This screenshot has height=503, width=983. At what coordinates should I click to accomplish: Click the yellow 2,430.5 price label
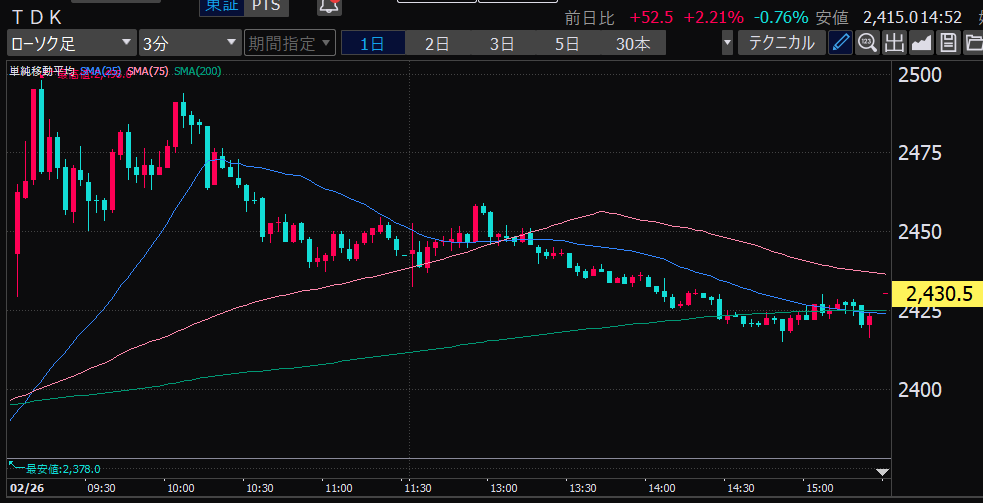click(939, 294)
